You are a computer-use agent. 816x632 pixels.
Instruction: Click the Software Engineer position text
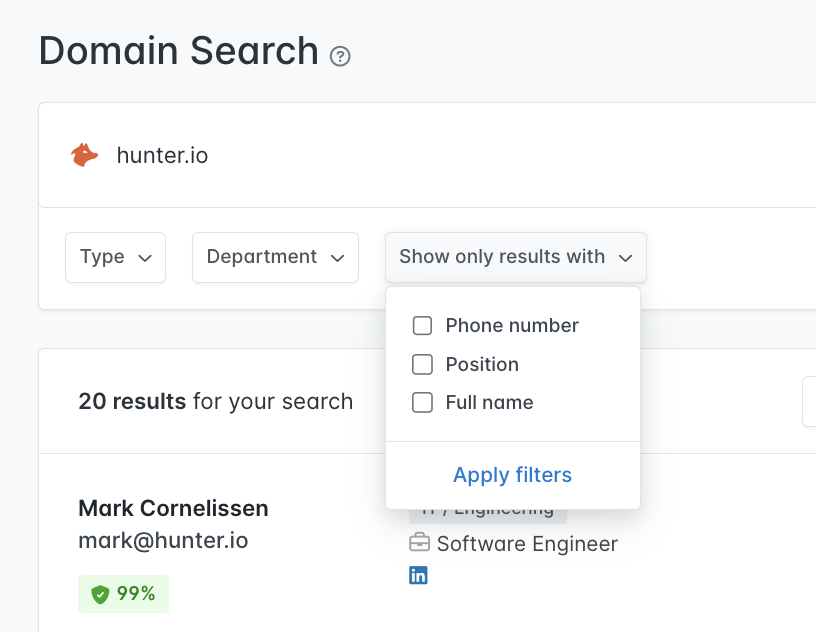pyautogui.click(x=527, y=543)
